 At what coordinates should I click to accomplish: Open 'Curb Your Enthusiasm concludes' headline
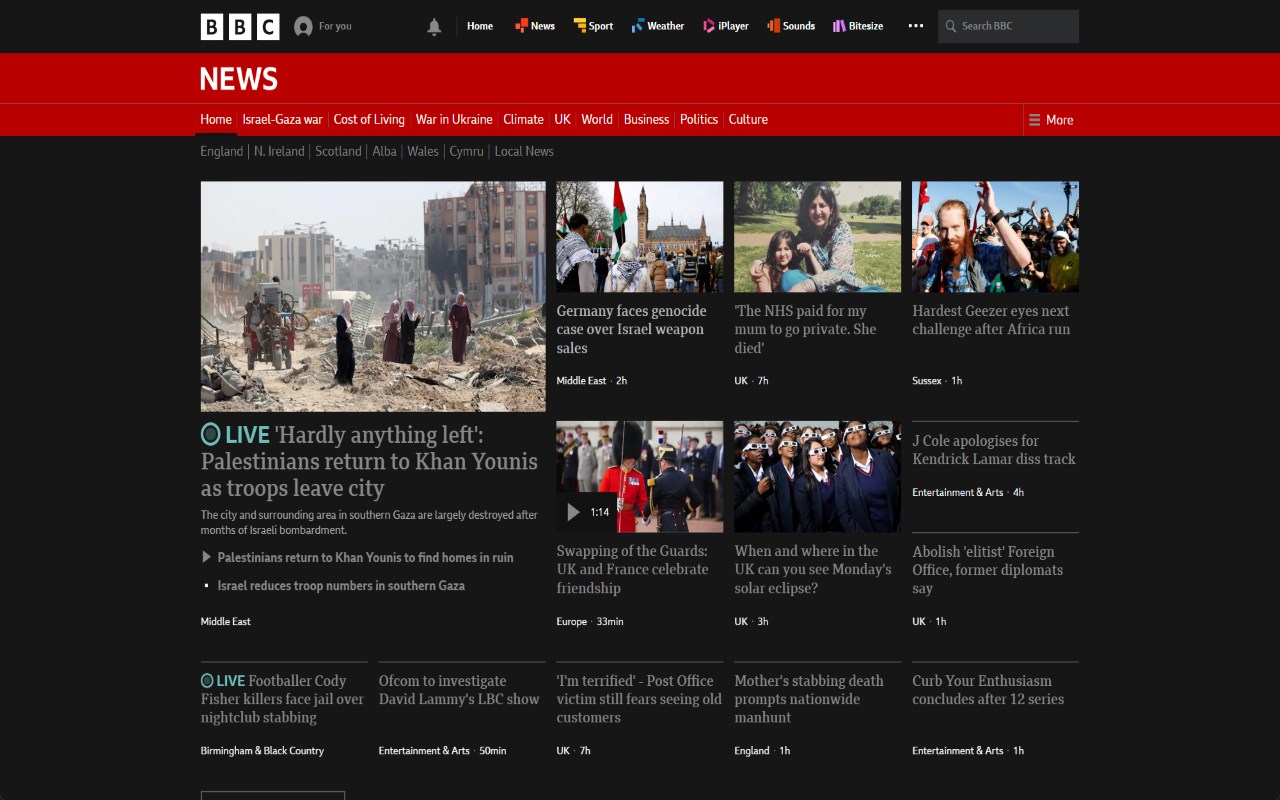click(x=988, y=690)
